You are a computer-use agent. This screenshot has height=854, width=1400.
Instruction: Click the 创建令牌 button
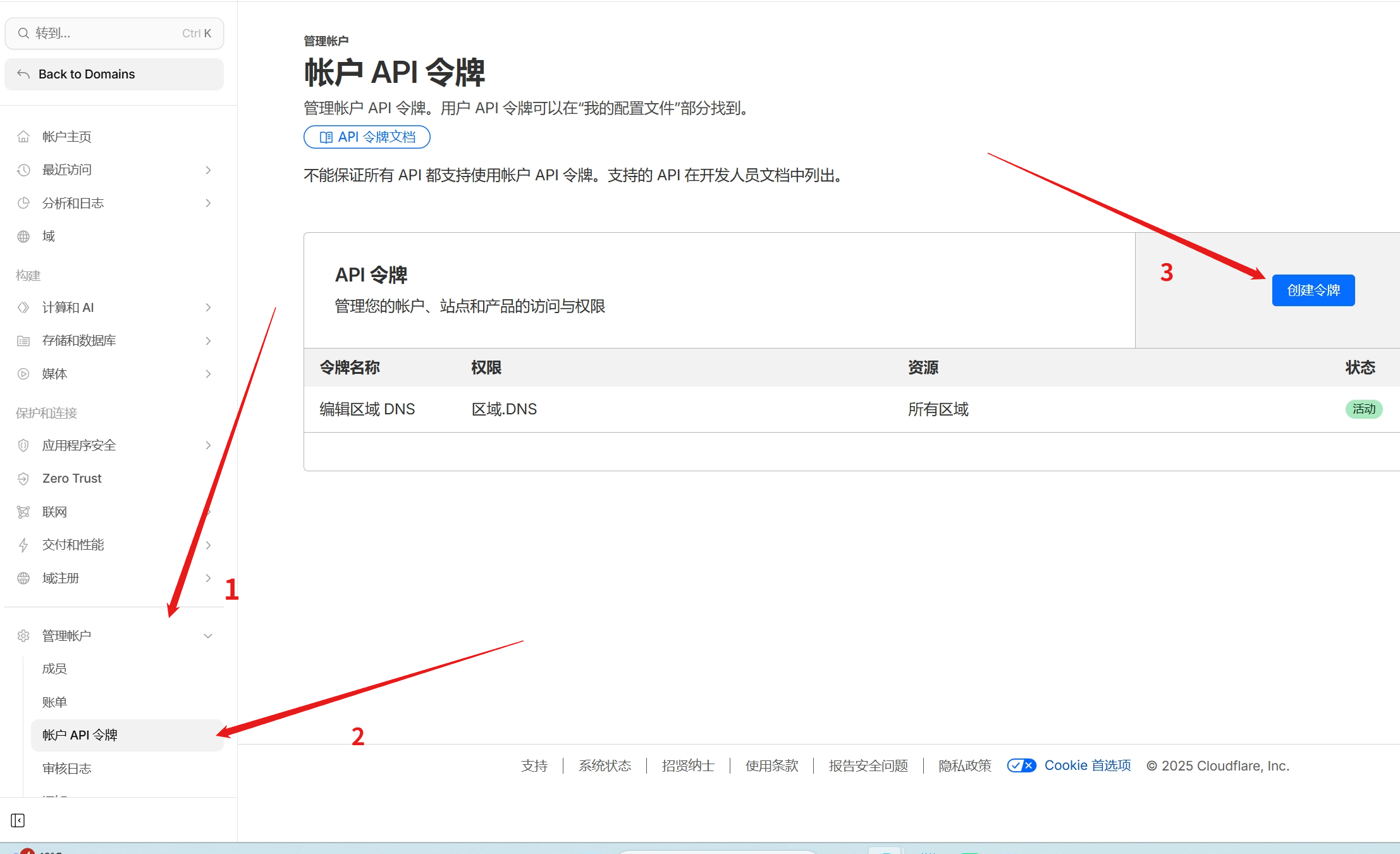(1313, 290)
